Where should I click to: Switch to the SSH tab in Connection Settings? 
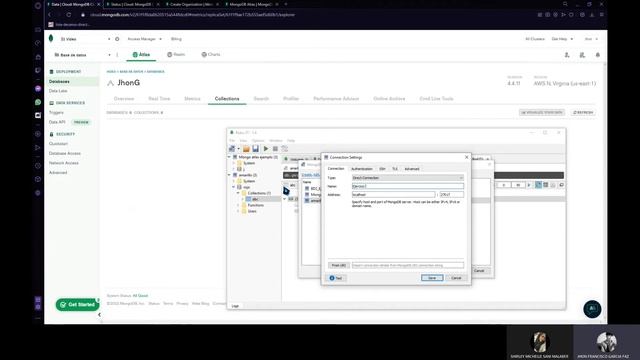click(x=382, y=169)
